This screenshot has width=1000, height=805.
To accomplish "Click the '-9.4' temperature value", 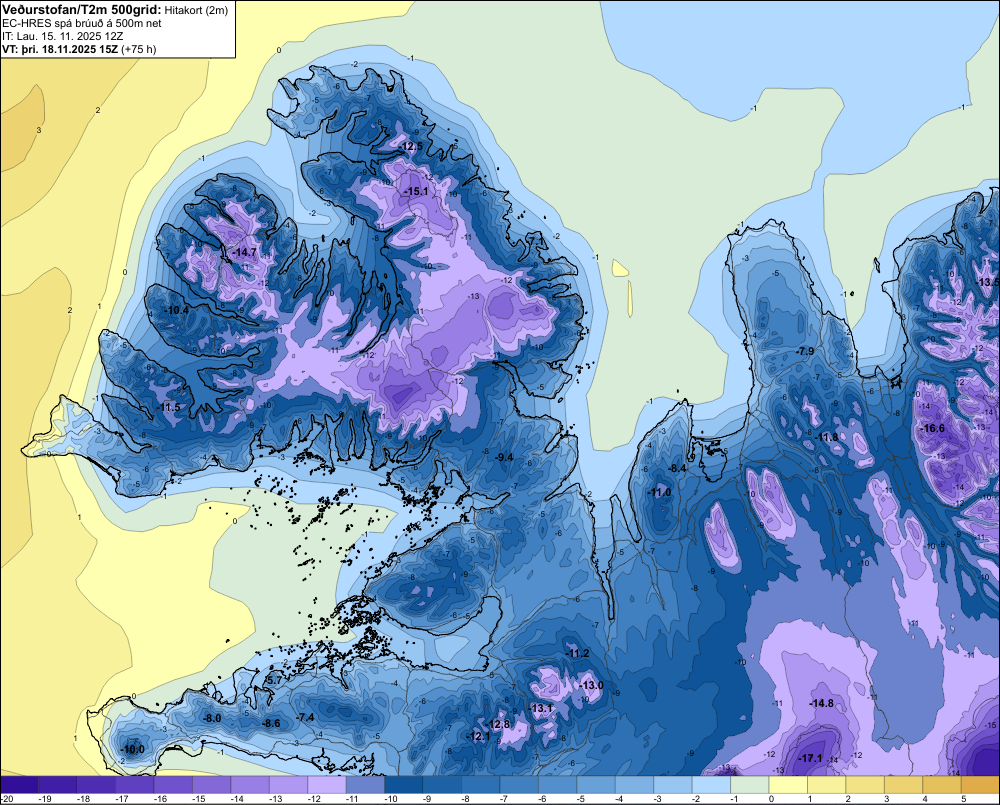I will pos(504,457).
